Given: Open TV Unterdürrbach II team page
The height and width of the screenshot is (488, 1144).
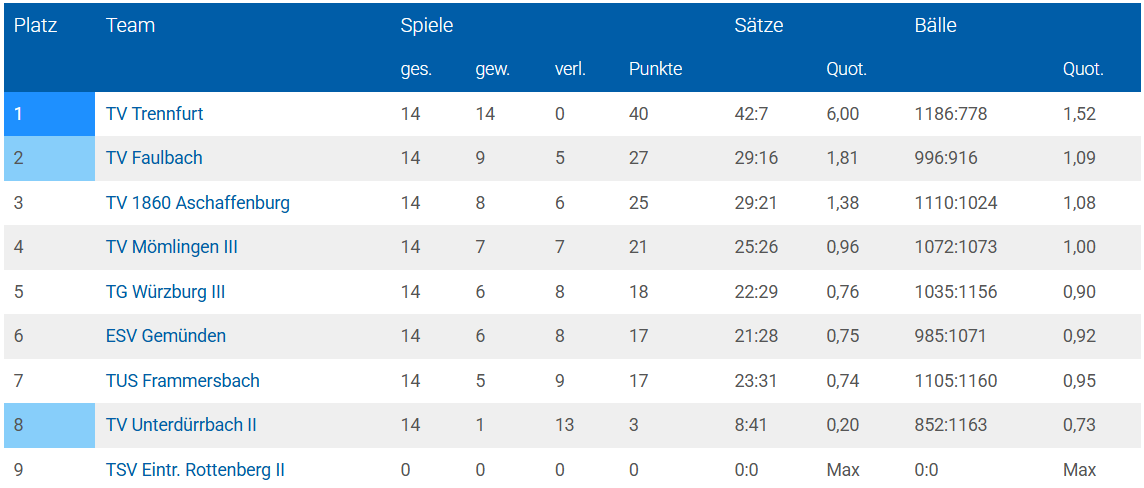Looking at the screenshot, I should [181, 425].
